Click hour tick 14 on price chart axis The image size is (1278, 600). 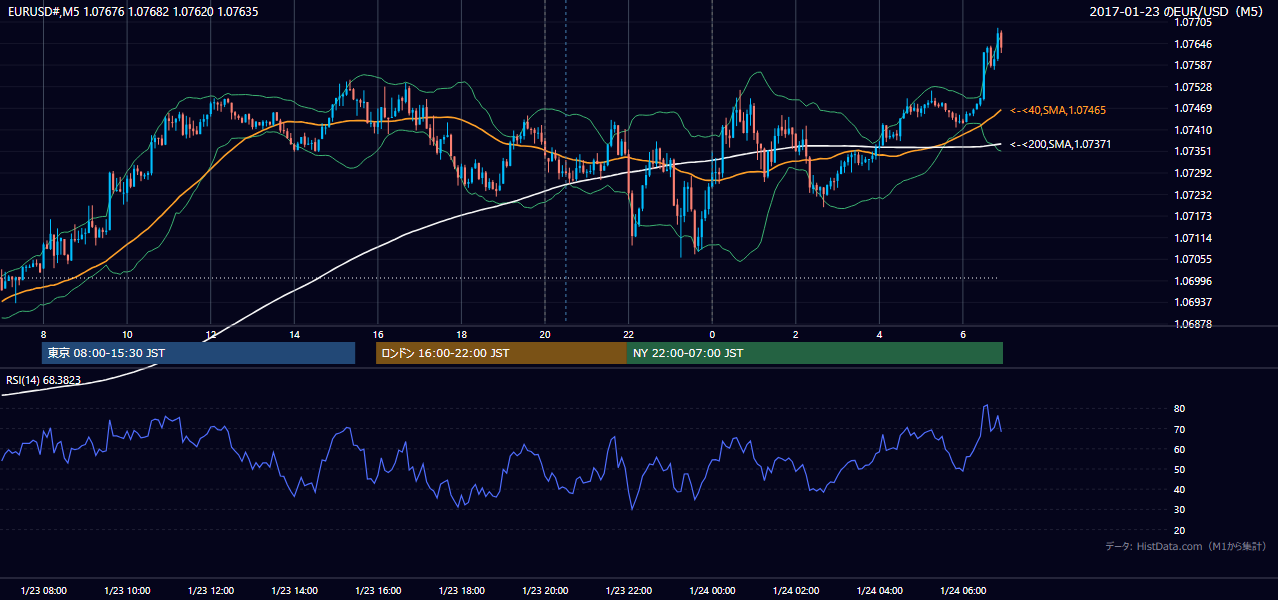click(294, 334)
